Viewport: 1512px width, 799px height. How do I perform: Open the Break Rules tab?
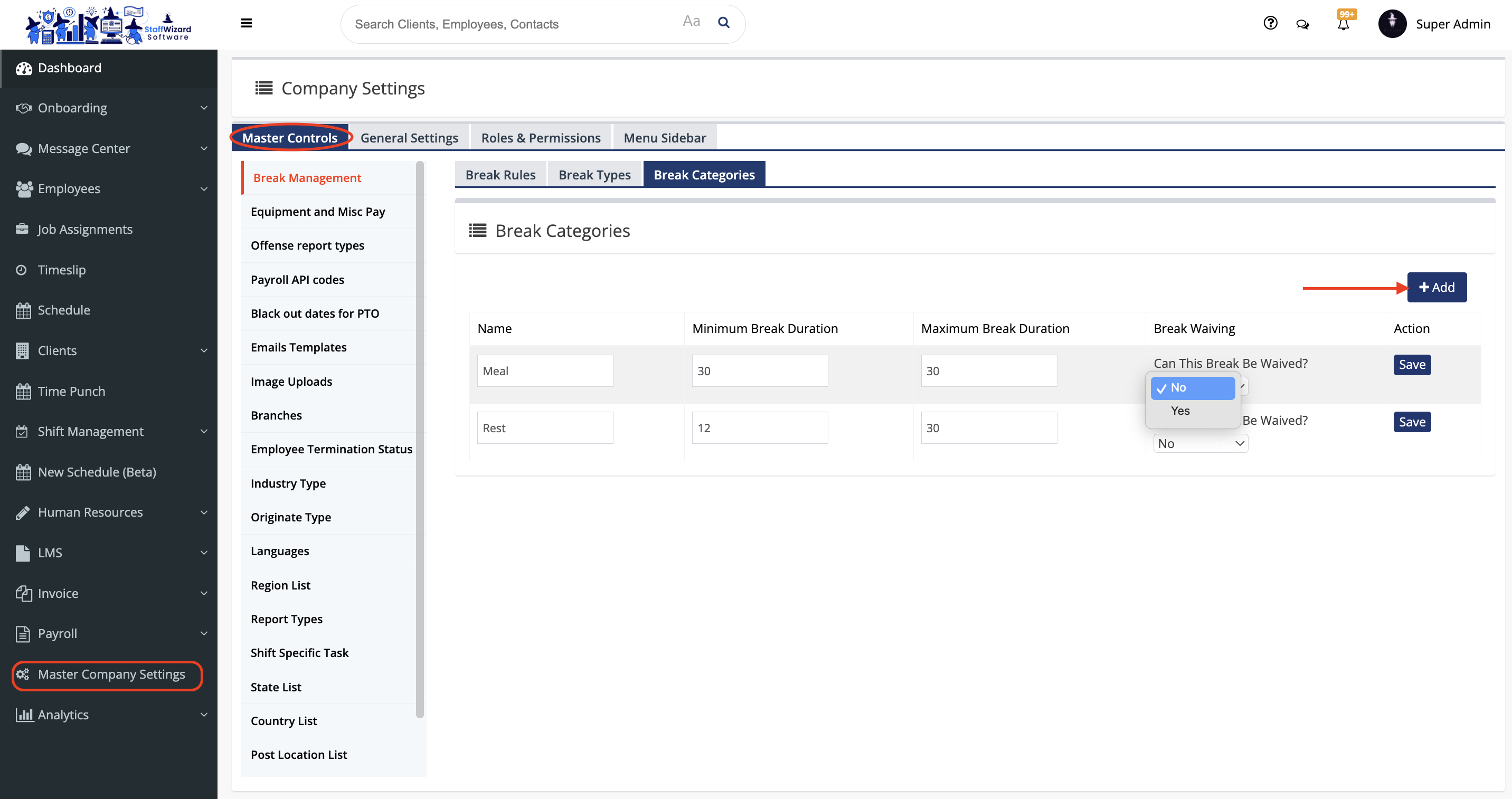pyautogui.click(x=500, y=174)
